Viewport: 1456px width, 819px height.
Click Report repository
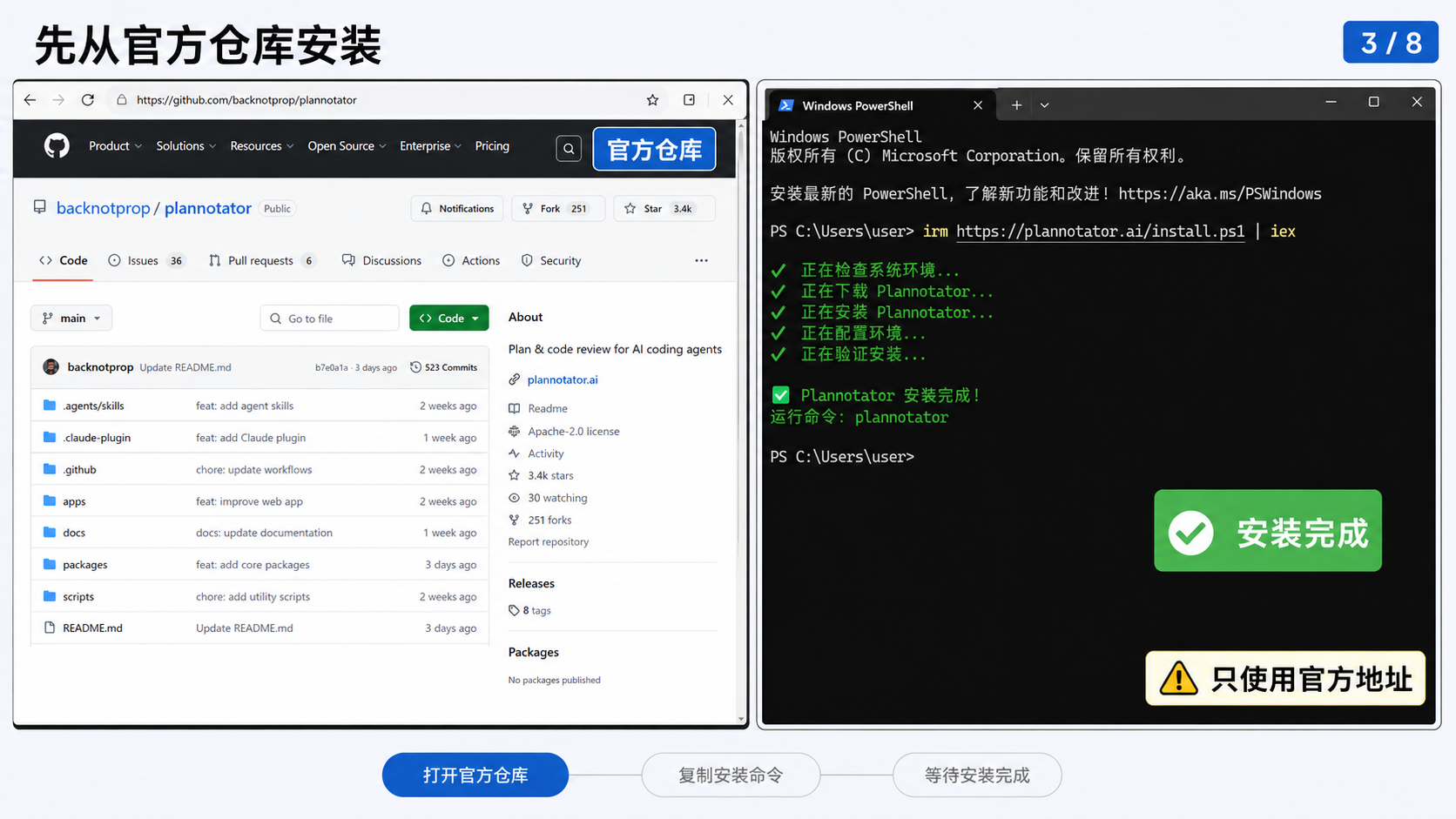click(x=549, y=541)
